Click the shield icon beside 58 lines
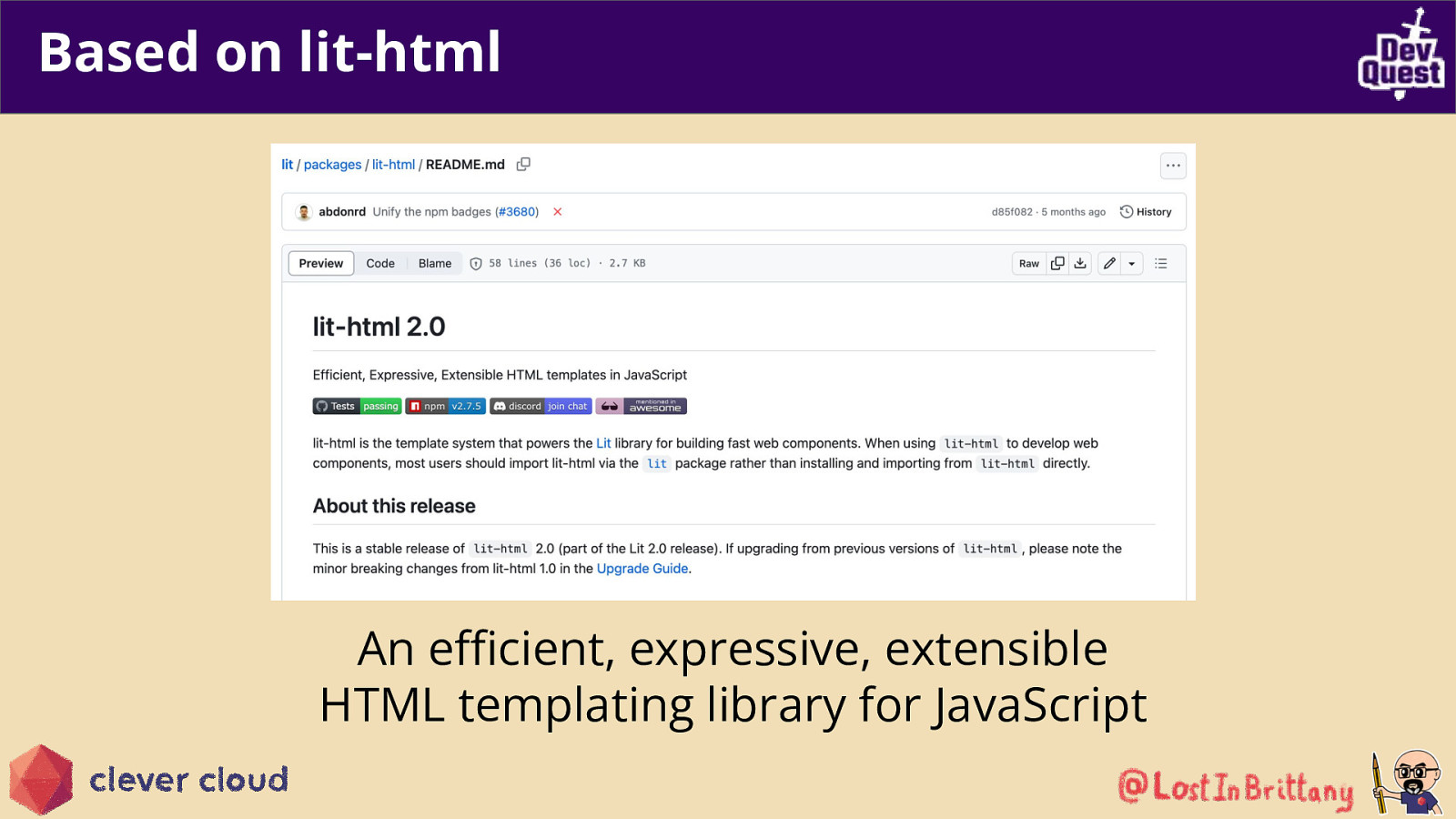1456x819 pixels. (x=476, y=264)
